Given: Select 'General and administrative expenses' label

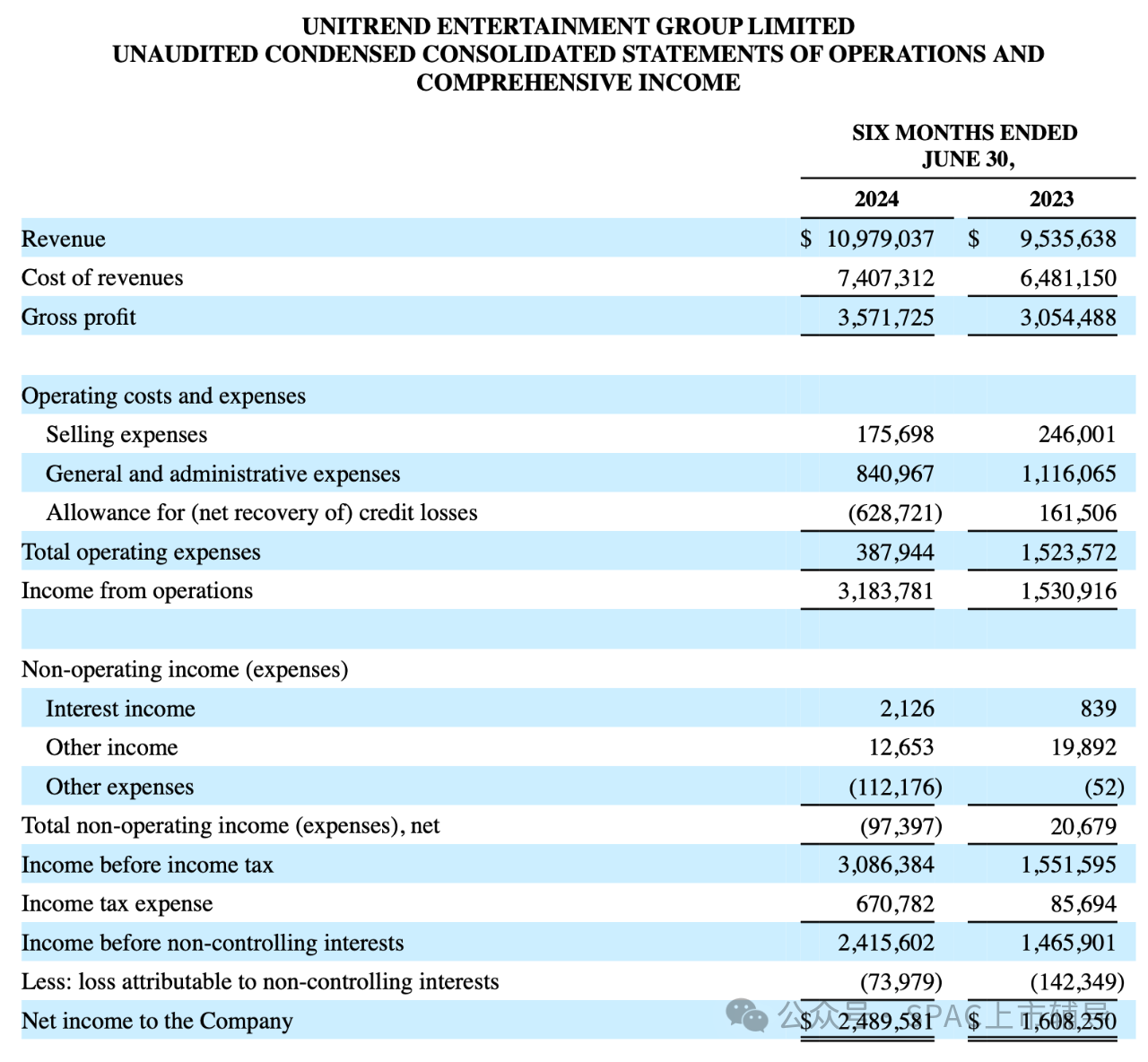Looking at the screenshot, I should pos(223,474).
